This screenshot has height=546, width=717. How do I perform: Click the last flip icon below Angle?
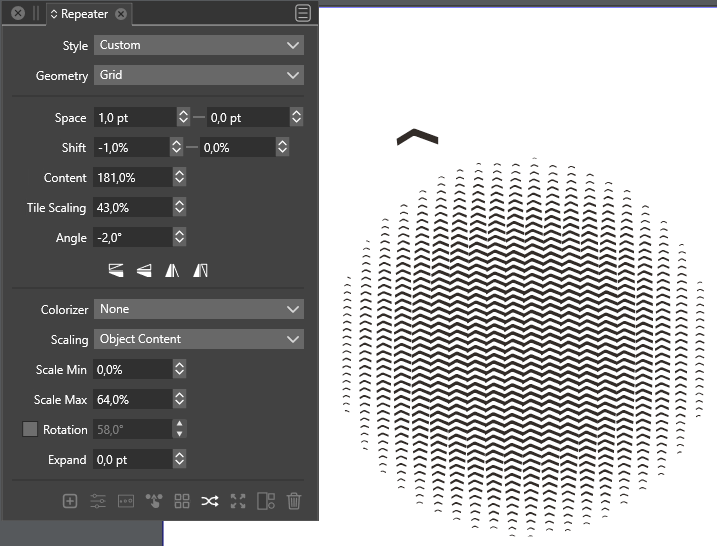200,269
